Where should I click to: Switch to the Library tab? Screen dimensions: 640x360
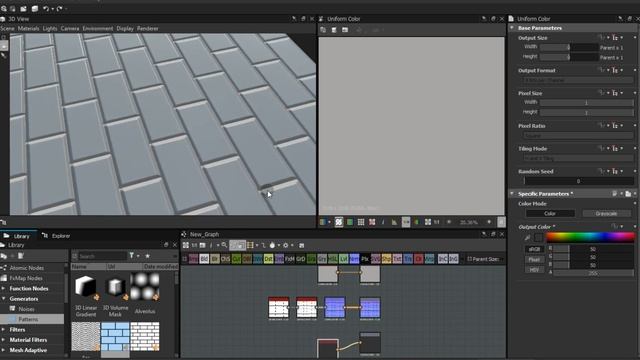coord(18,236)
